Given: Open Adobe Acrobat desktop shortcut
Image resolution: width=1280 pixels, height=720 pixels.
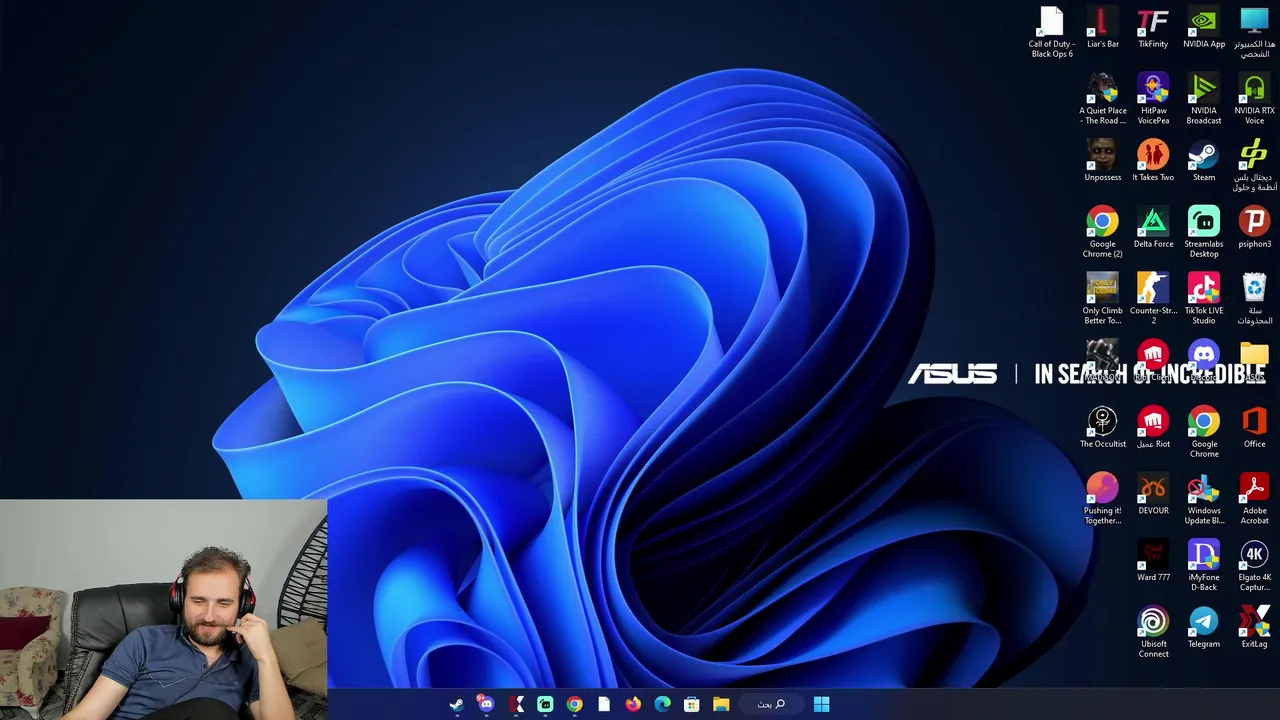Looking at the screenshot, I should pyautogui.click(x=1254, y=499).
